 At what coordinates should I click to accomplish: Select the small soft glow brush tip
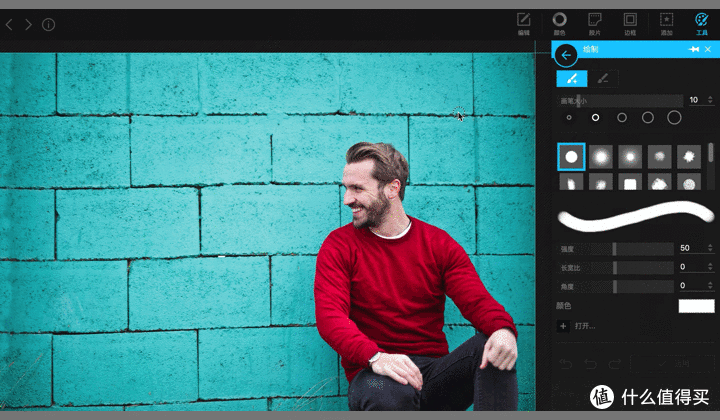[x=630, y=157]
